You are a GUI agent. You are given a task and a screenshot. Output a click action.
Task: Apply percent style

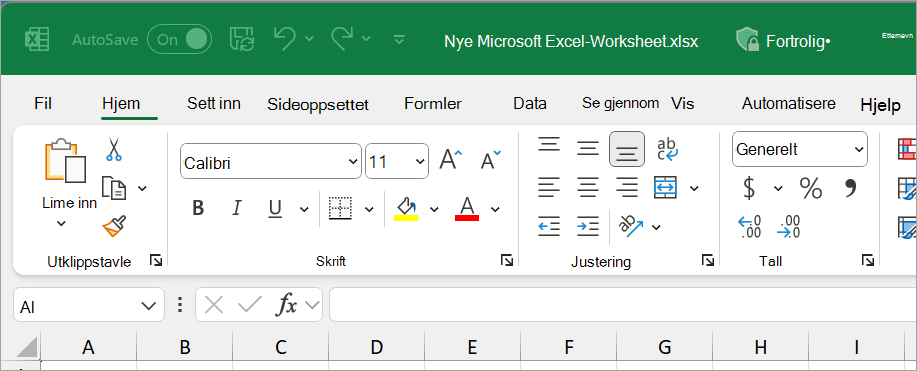click(x=811, y=188)
